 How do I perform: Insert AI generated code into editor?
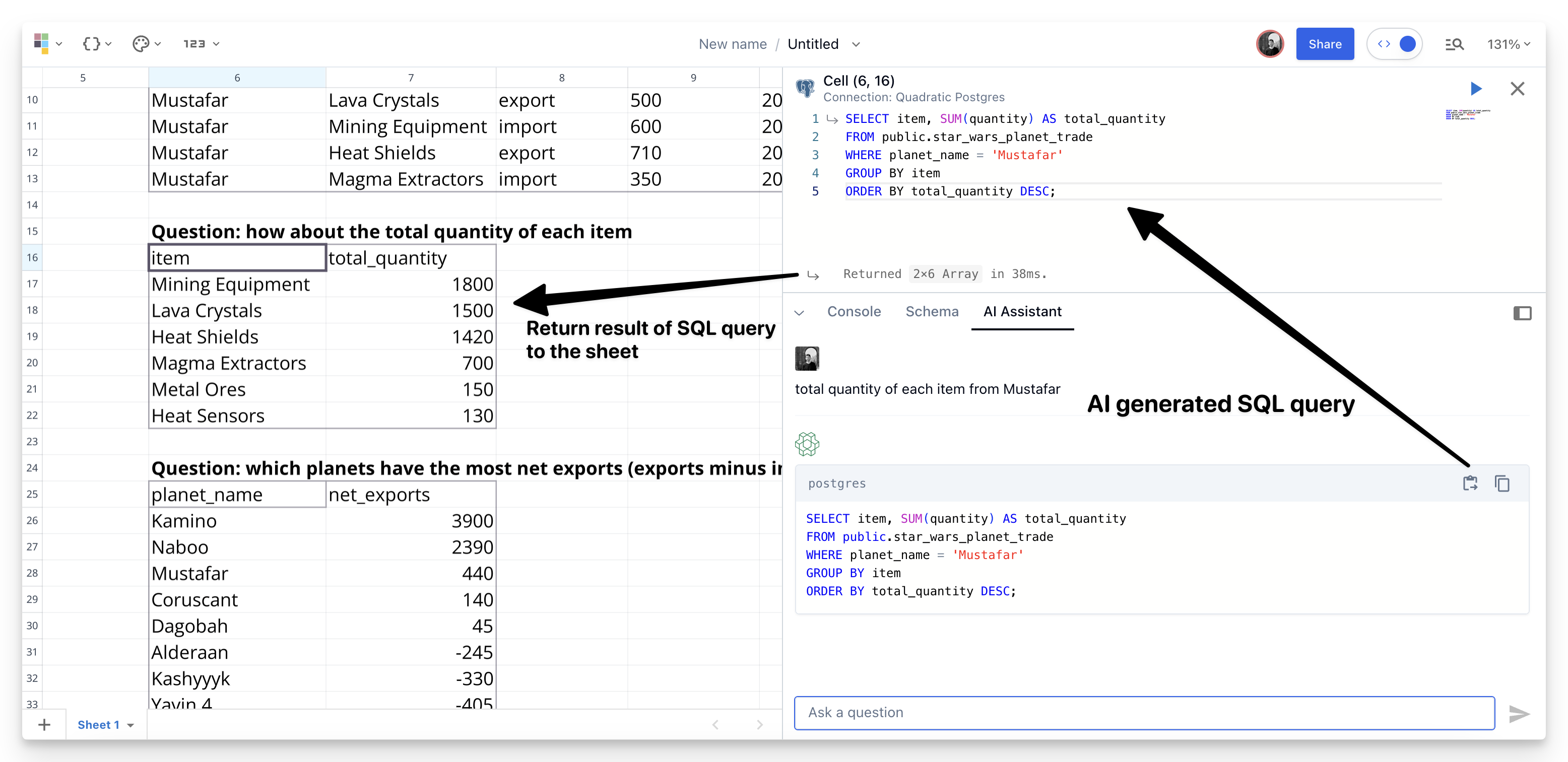(1470, 483)
